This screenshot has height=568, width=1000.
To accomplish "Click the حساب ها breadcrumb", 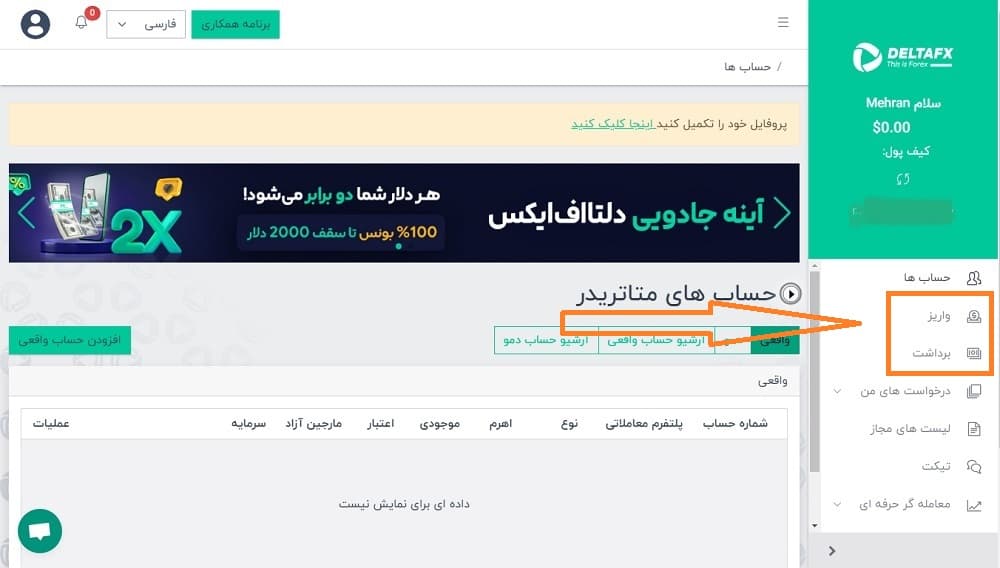I will 747,67.
